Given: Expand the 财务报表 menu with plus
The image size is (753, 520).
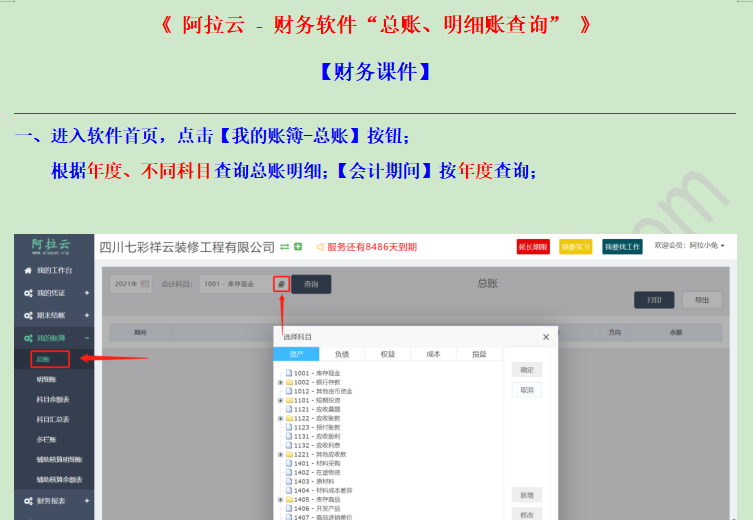Looking at the screenshot, I should 87,501.
